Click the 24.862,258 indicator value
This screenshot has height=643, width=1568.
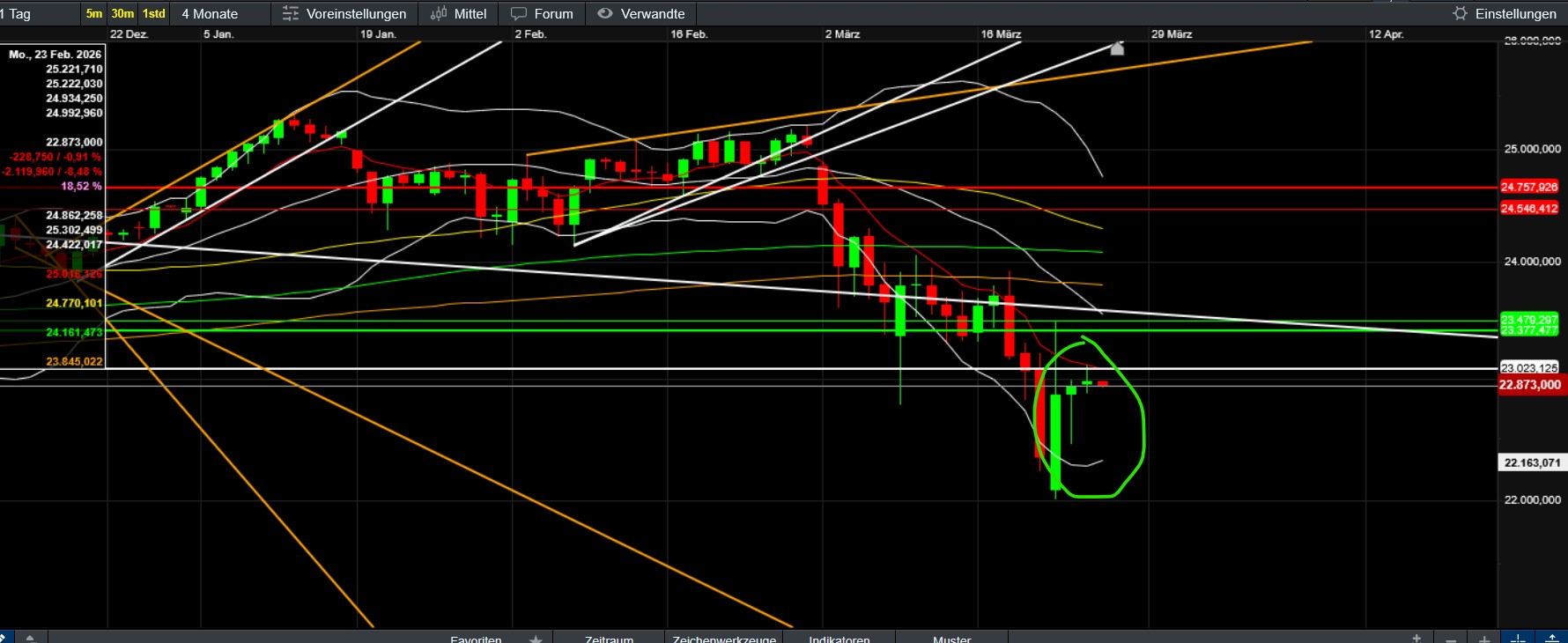pos(74,215)
